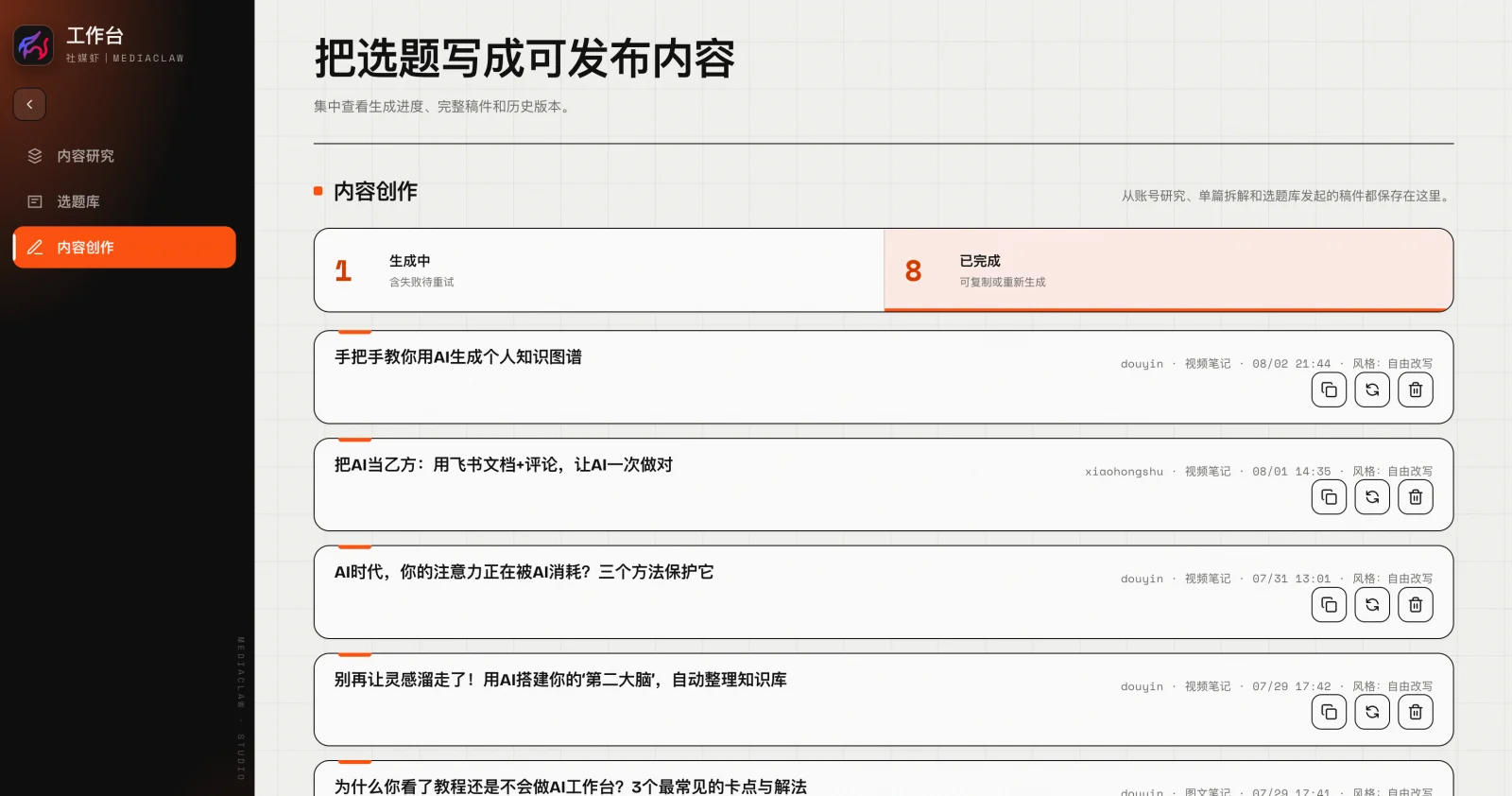Image resolution: width=1512 pixels, height=796 pixels.
Task: Delete the AI时代注意力 draft
Action: click(x=1416, y=605)
